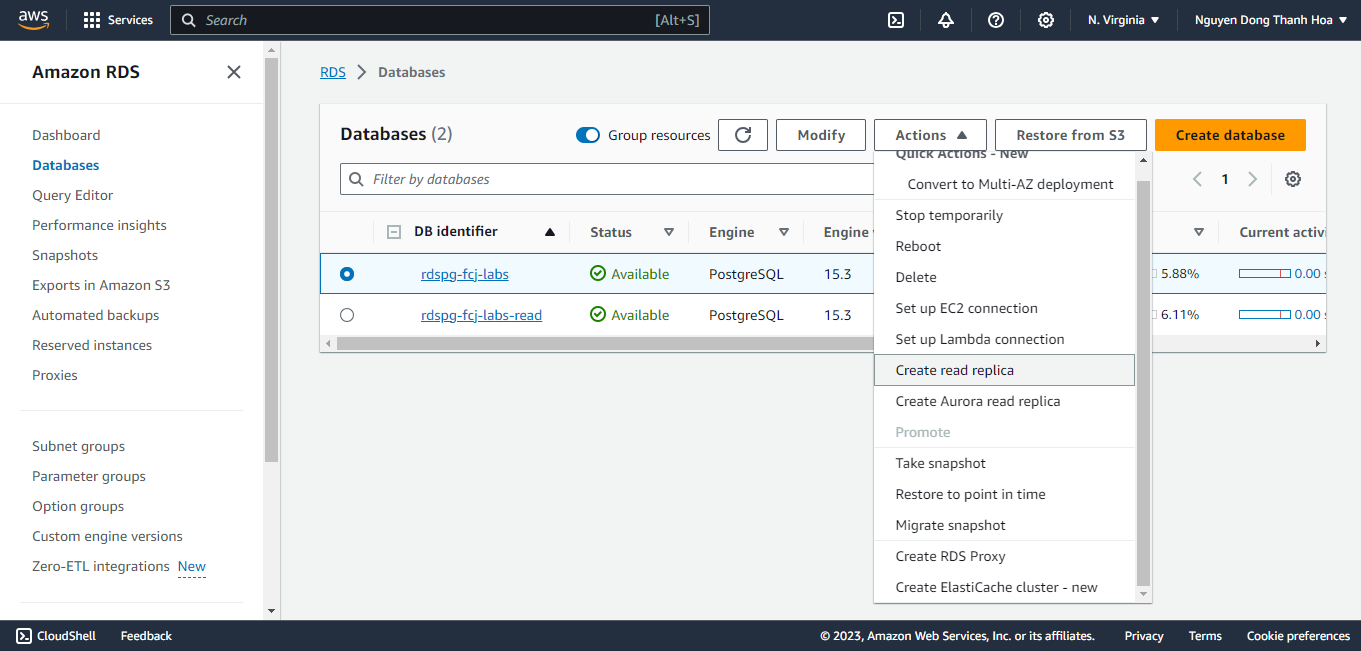The height and width of the screenshot is (651, 1361).
Task: Go to previous page arrow
Action: 1197,179
